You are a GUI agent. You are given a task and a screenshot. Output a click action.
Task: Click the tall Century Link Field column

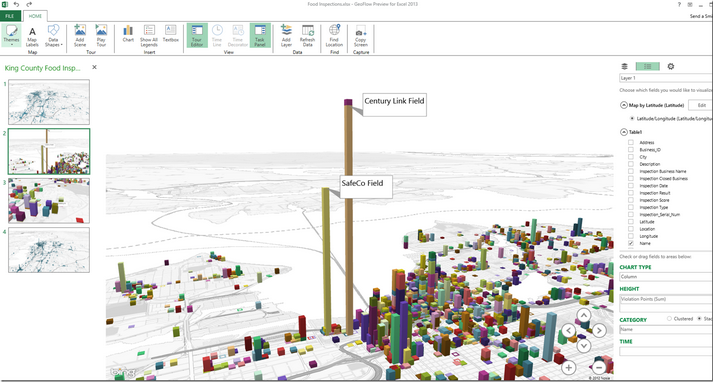349,218
